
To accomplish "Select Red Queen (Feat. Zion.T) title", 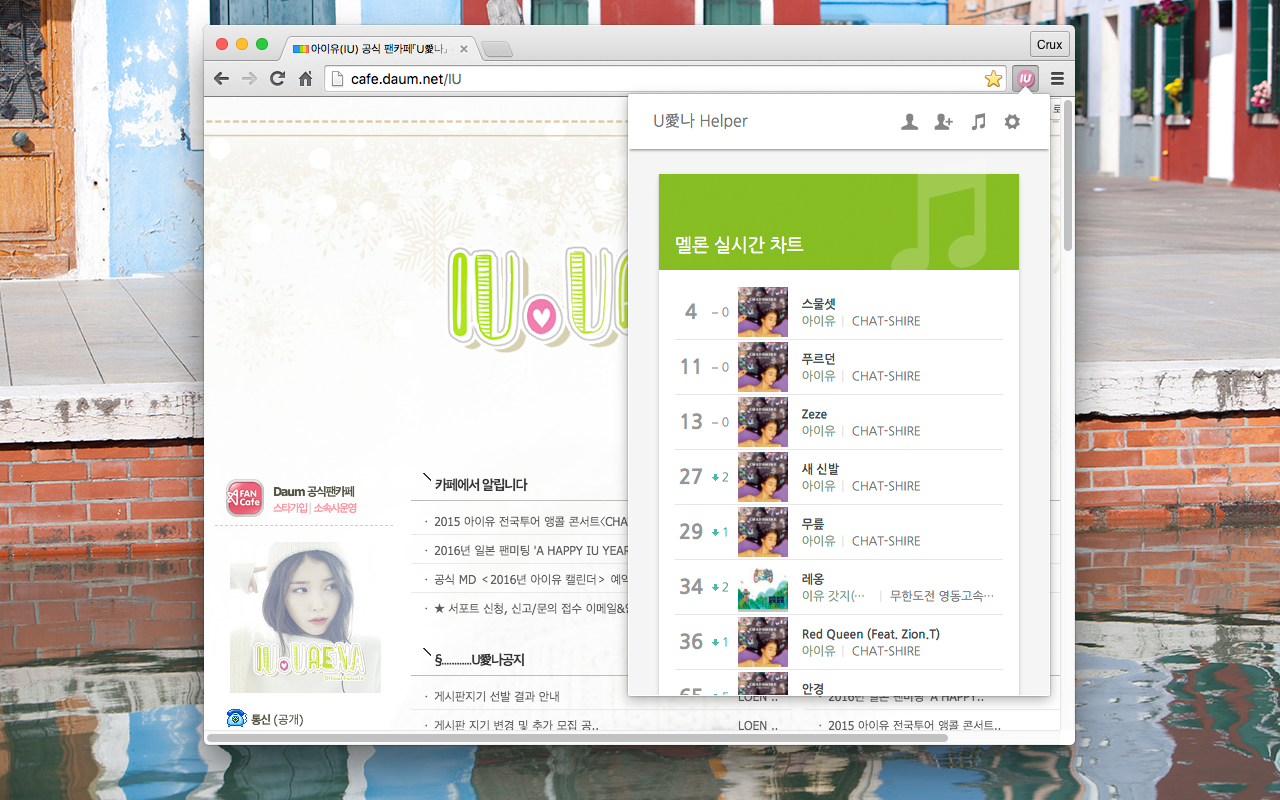I will 870,634.
